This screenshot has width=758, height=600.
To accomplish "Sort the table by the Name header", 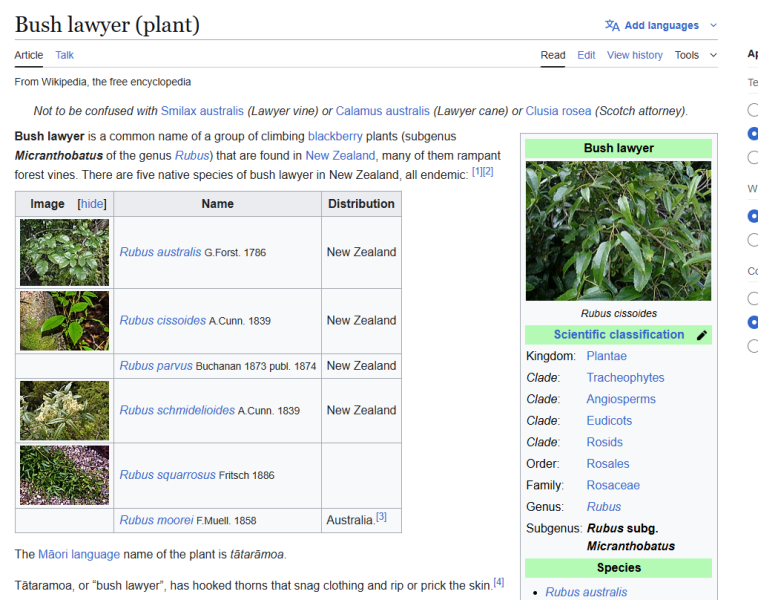I will (218, 204).
